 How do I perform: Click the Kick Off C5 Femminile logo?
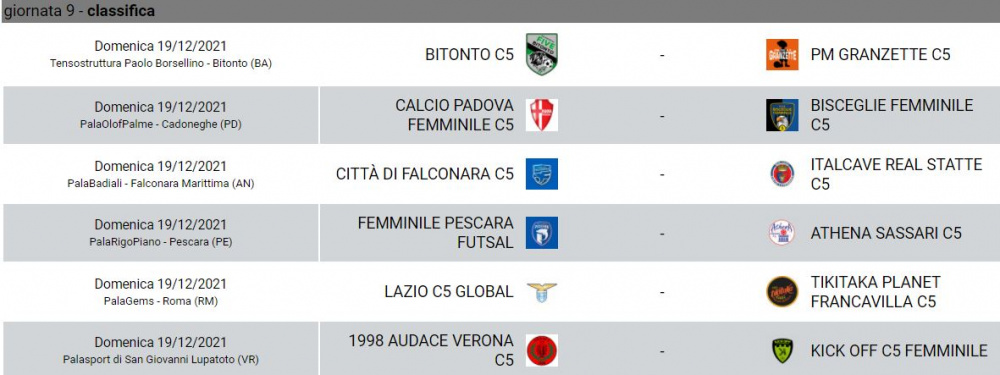782,351
